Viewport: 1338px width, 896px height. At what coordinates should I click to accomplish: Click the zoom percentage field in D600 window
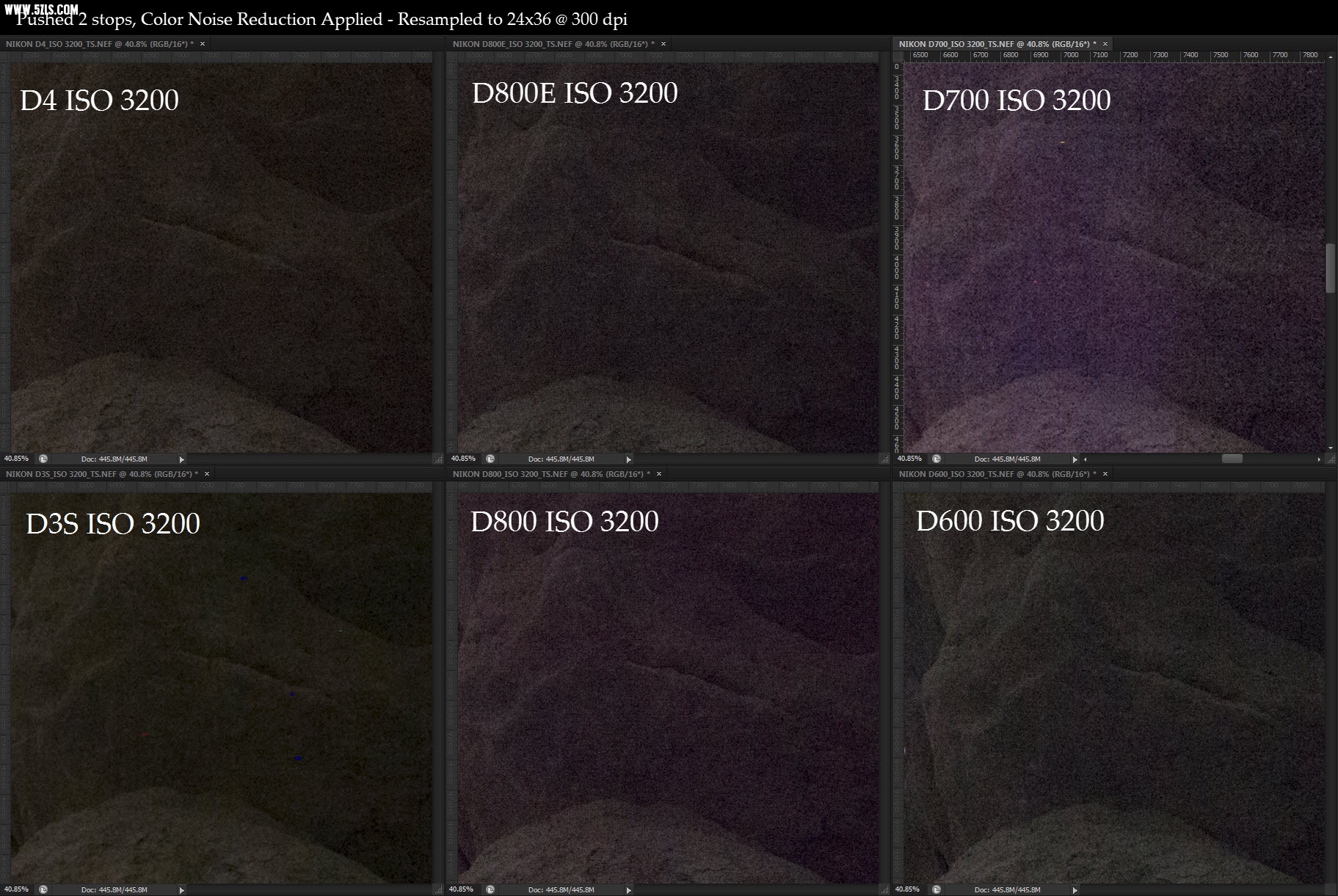pos(909,889)
